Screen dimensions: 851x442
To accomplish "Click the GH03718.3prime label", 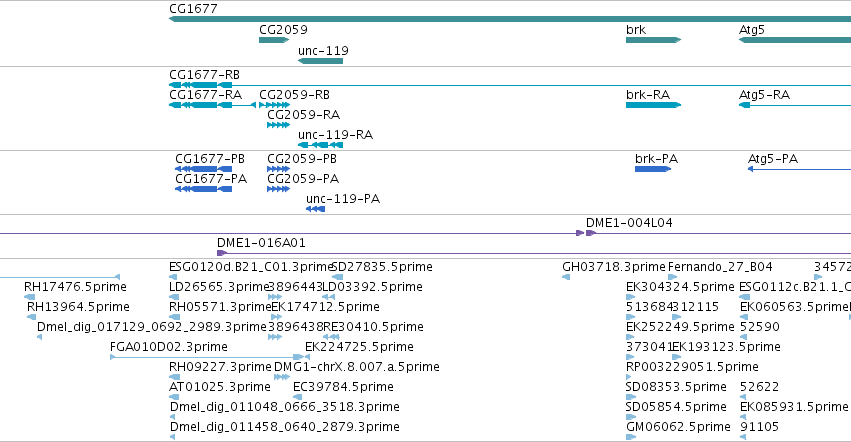I will click(x=614, y=267).
